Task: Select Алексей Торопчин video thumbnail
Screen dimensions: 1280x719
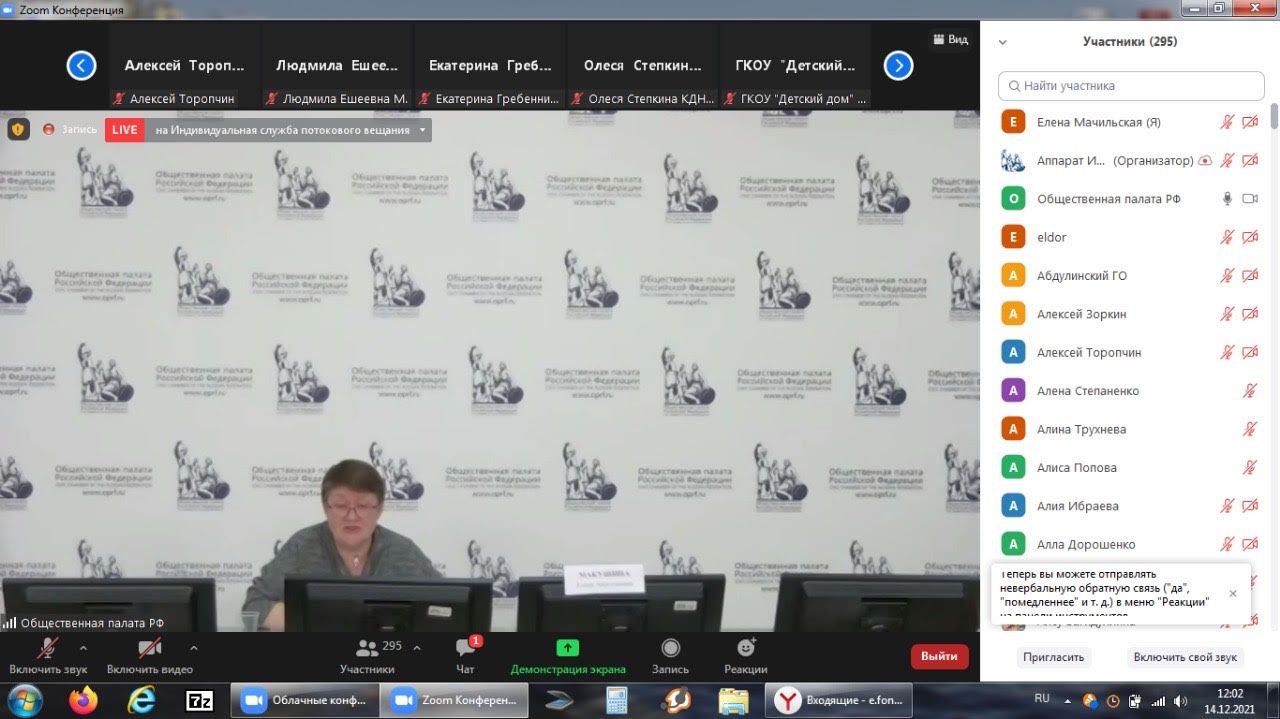Action: point(184,66)
